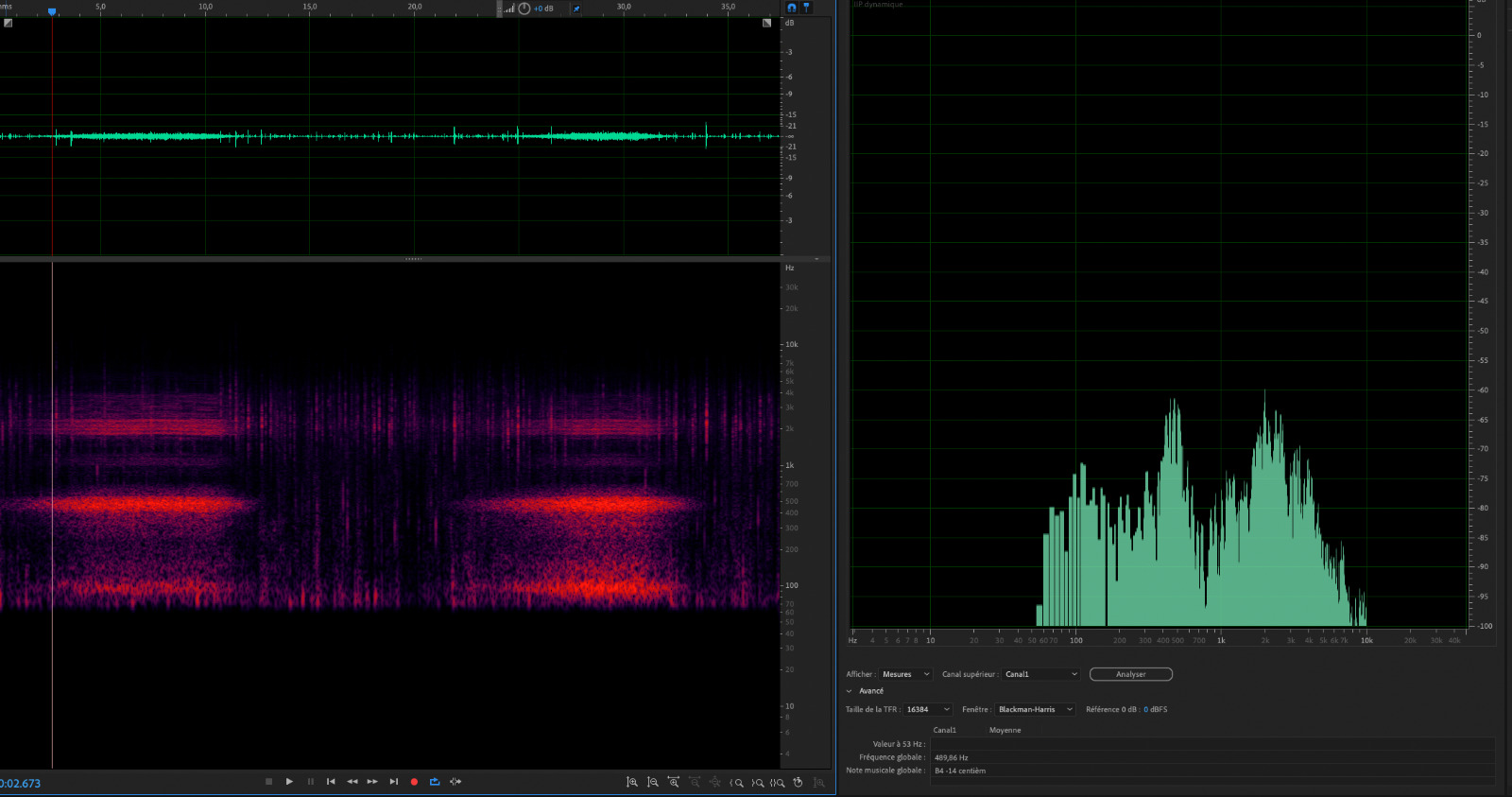Screen dimensions: 1512x797
Task: Click the volume knob showing +0 dB
Action: tap(524, 9)
